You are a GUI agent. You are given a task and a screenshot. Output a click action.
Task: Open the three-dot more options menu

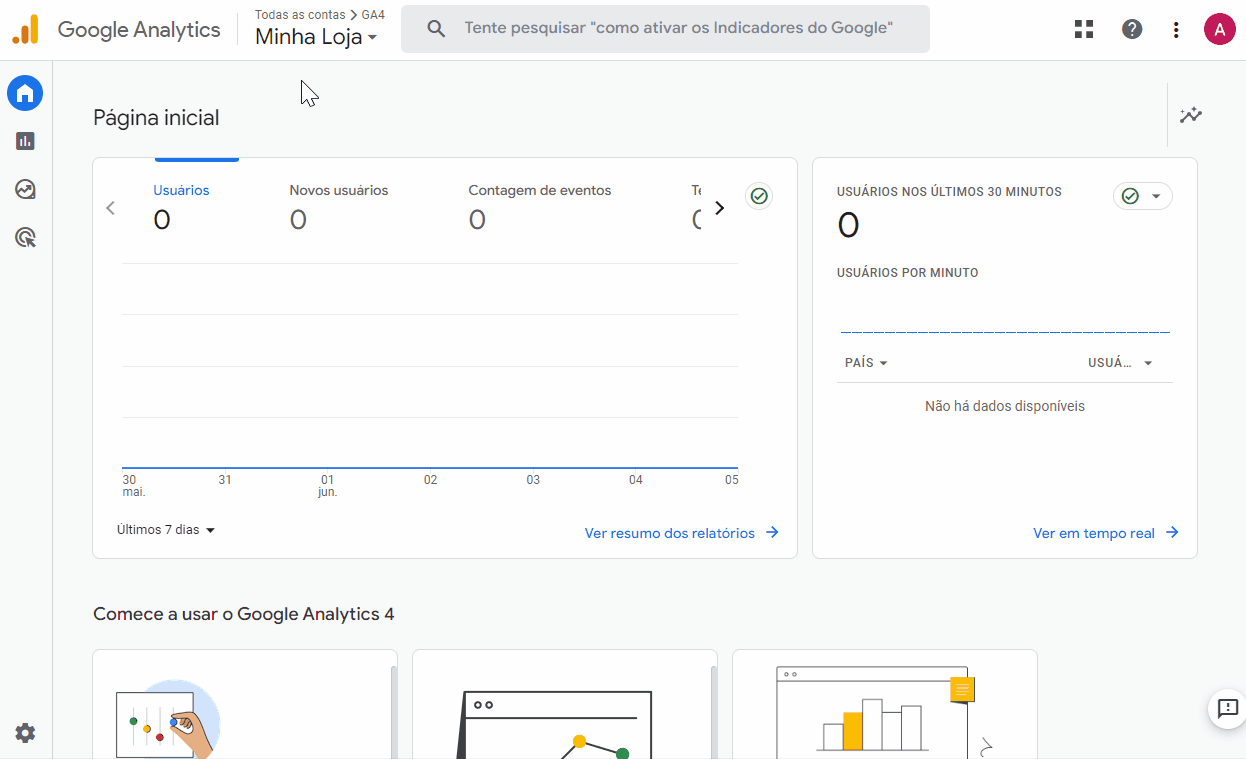(1176, 29)
